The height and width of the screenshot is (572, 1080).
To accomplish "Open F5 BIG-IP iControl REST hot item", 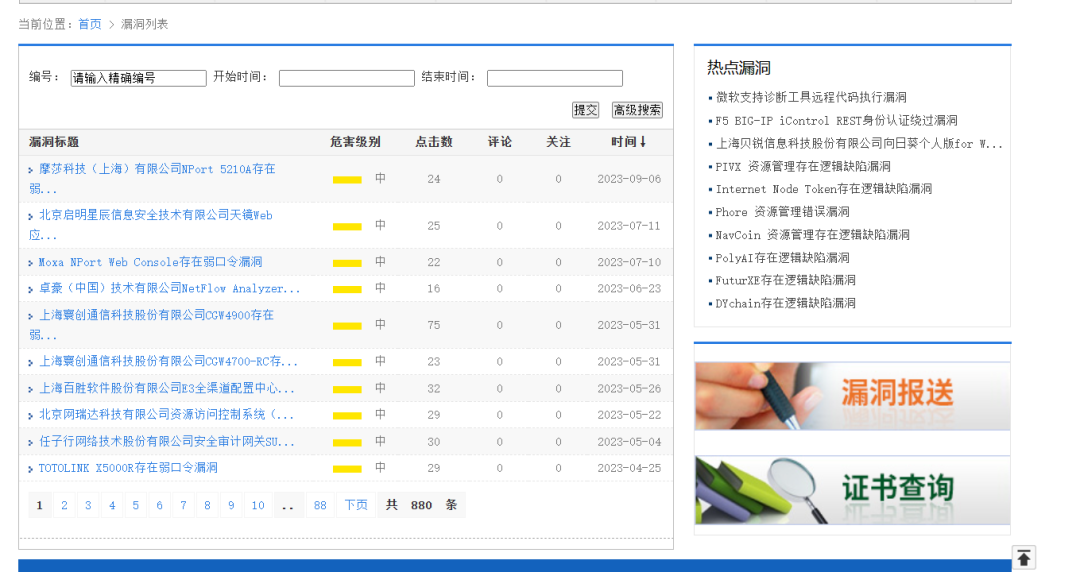I will coord(836,121).
